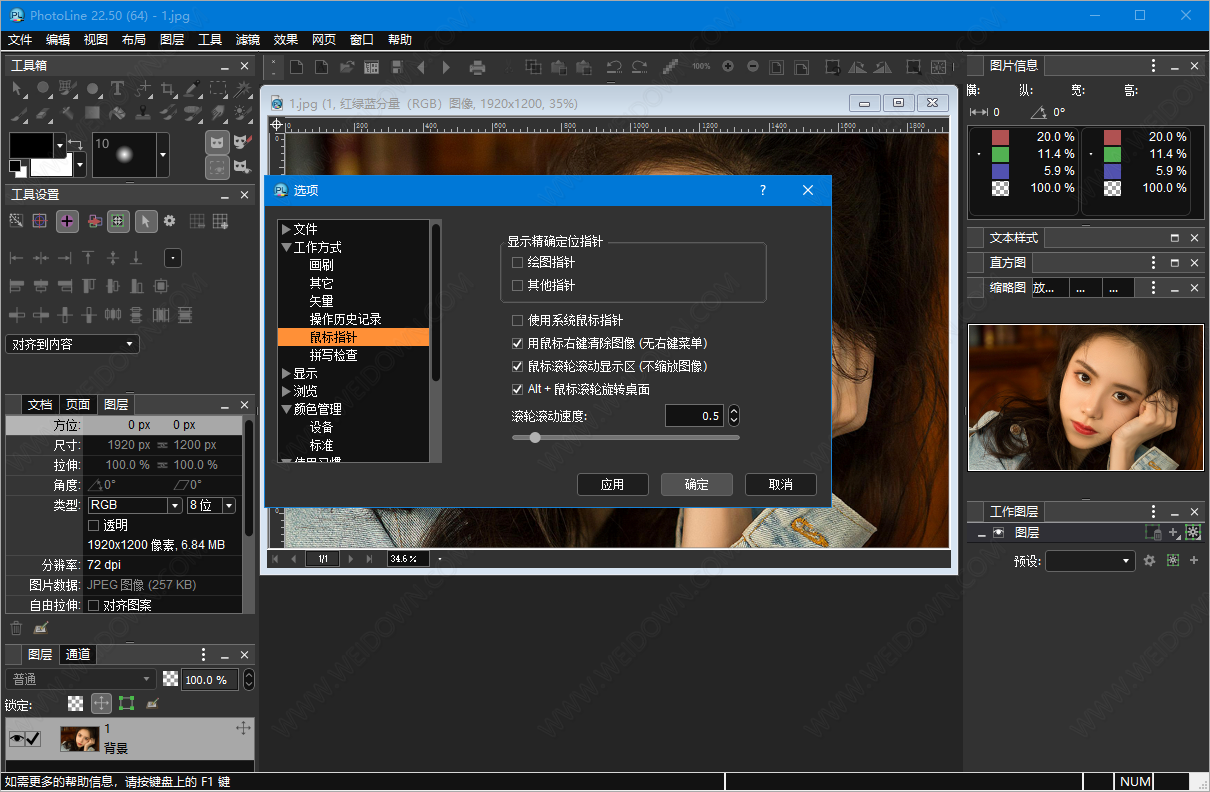
Task: Click the Print icon in toolbar
Action: click(477, 67)
